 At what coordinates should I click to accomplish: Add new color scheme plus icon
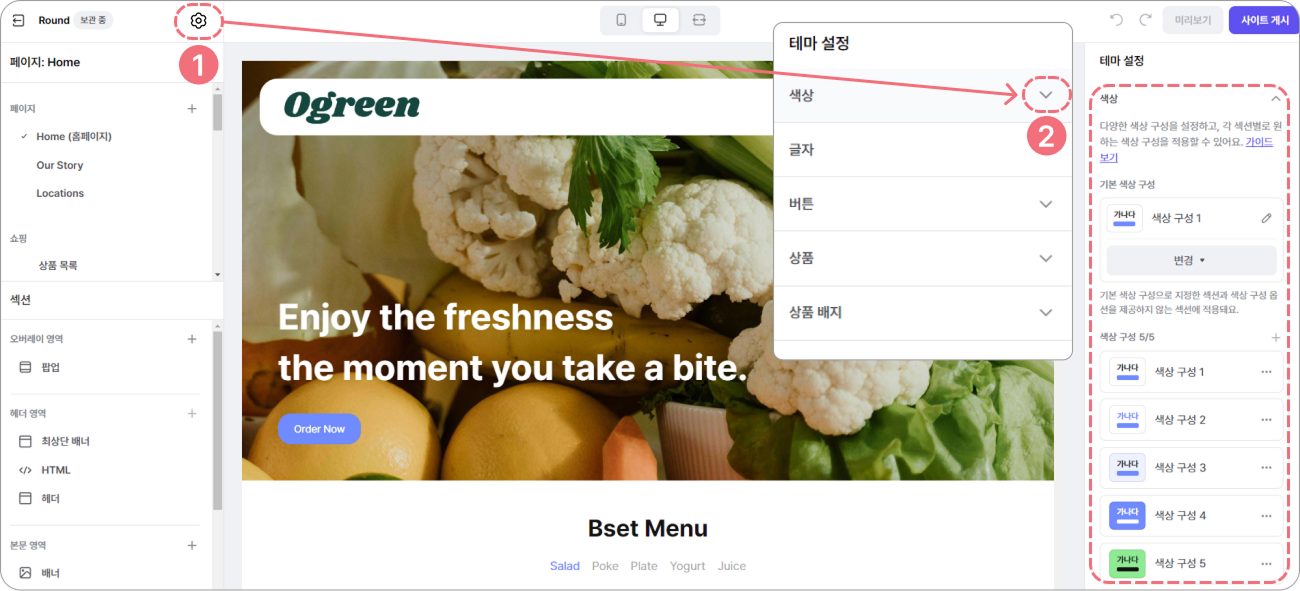point(1275,337)
